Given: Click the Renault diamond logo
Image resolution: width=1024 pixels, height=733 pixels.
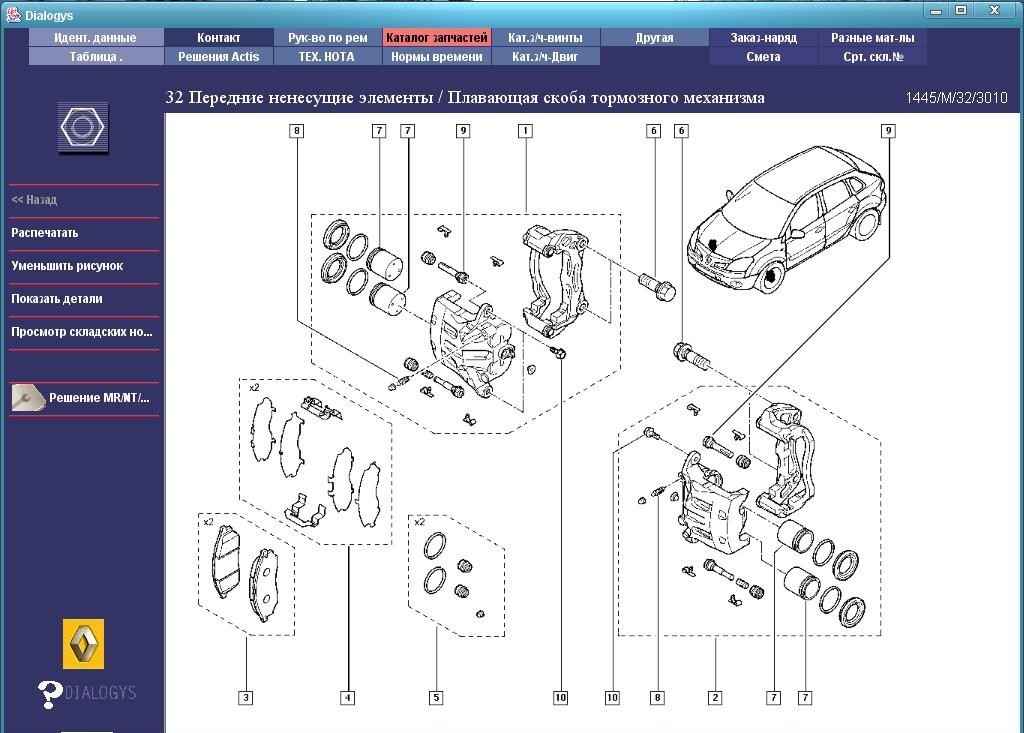Looking at the screenshot, I should (83, 643).
